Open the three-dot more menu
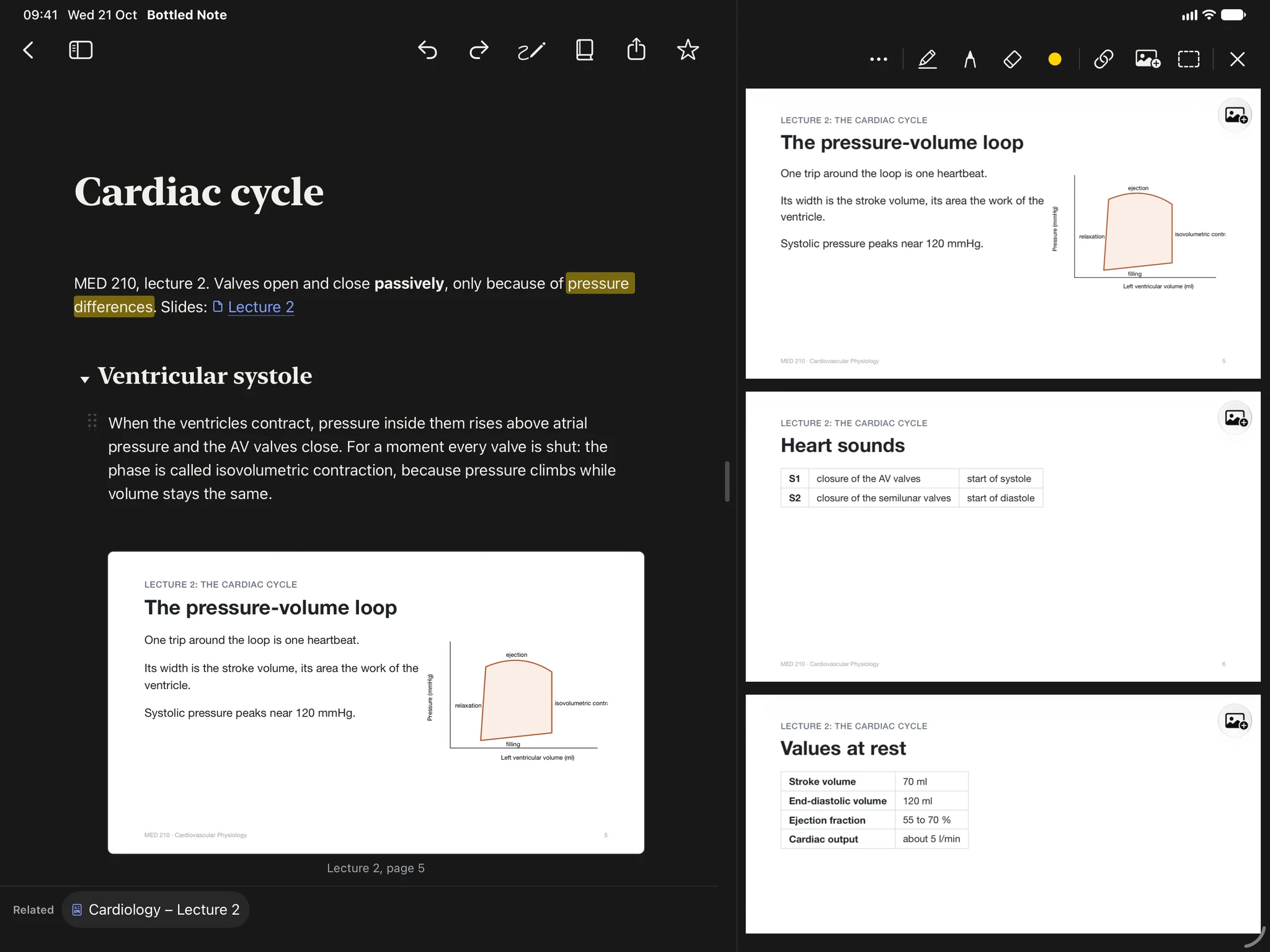 (878, 59)
